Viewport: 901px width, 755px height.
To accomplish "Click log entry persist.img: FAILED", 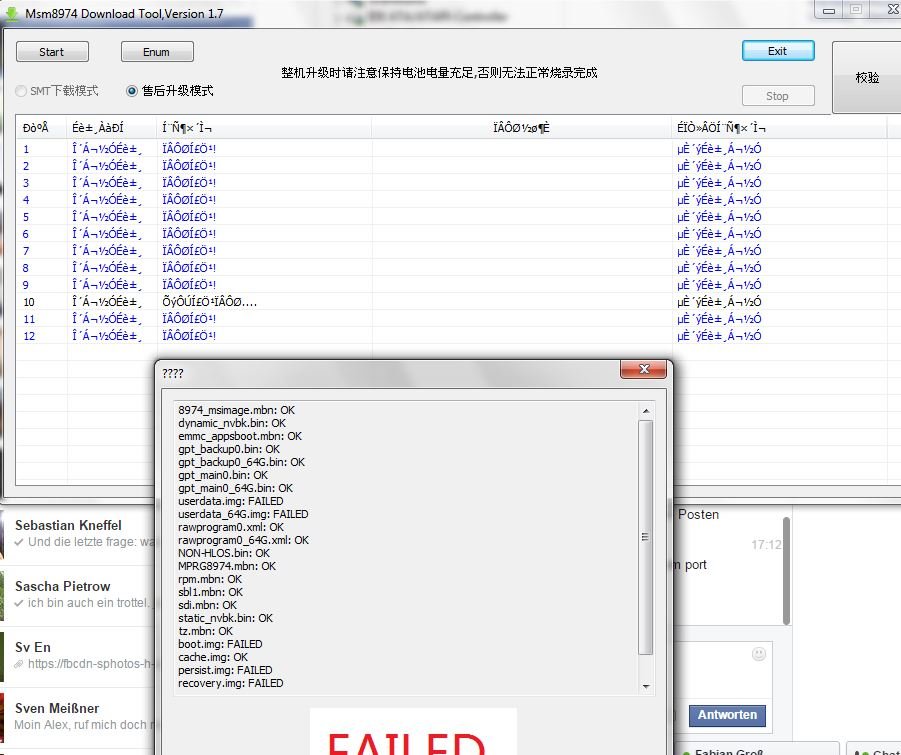I will (x=225, y=670).
